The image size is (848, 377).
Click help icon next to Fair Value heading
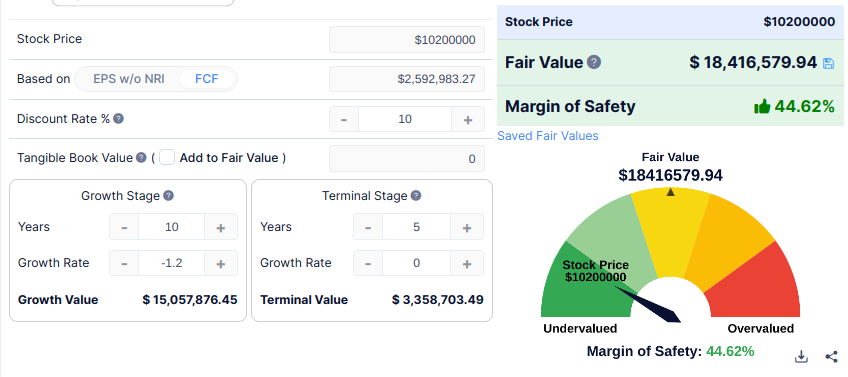pyautogui.click(x=594, y=62)
